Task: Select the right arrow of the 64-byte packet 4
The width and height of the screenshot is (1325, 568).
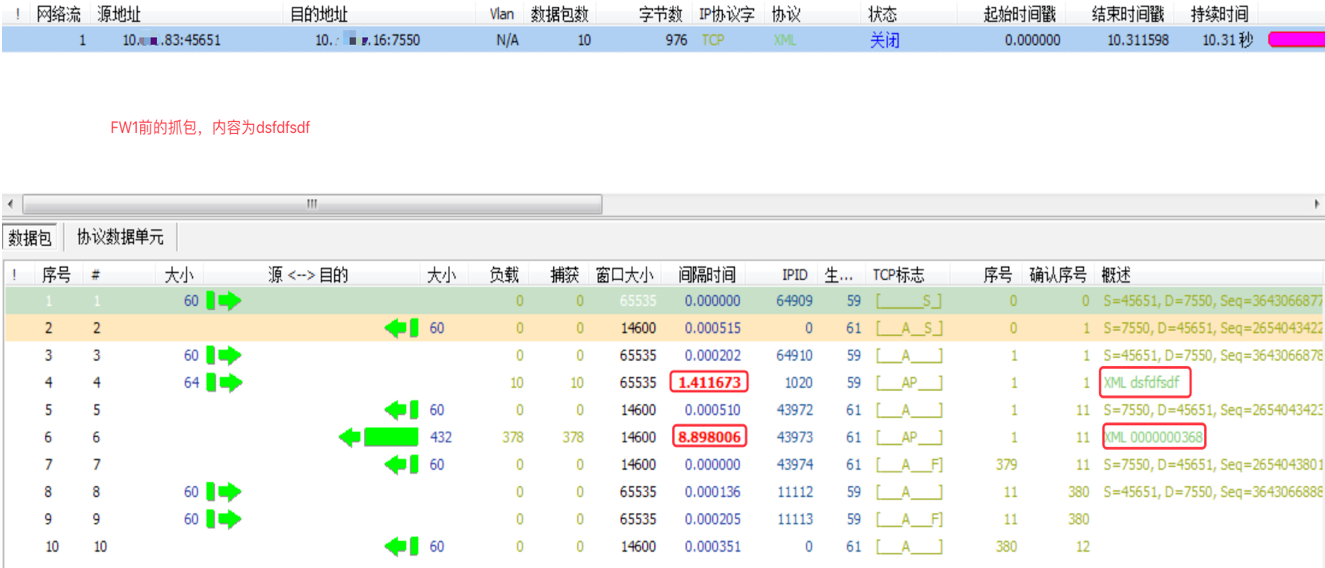Action: [224, 383]
